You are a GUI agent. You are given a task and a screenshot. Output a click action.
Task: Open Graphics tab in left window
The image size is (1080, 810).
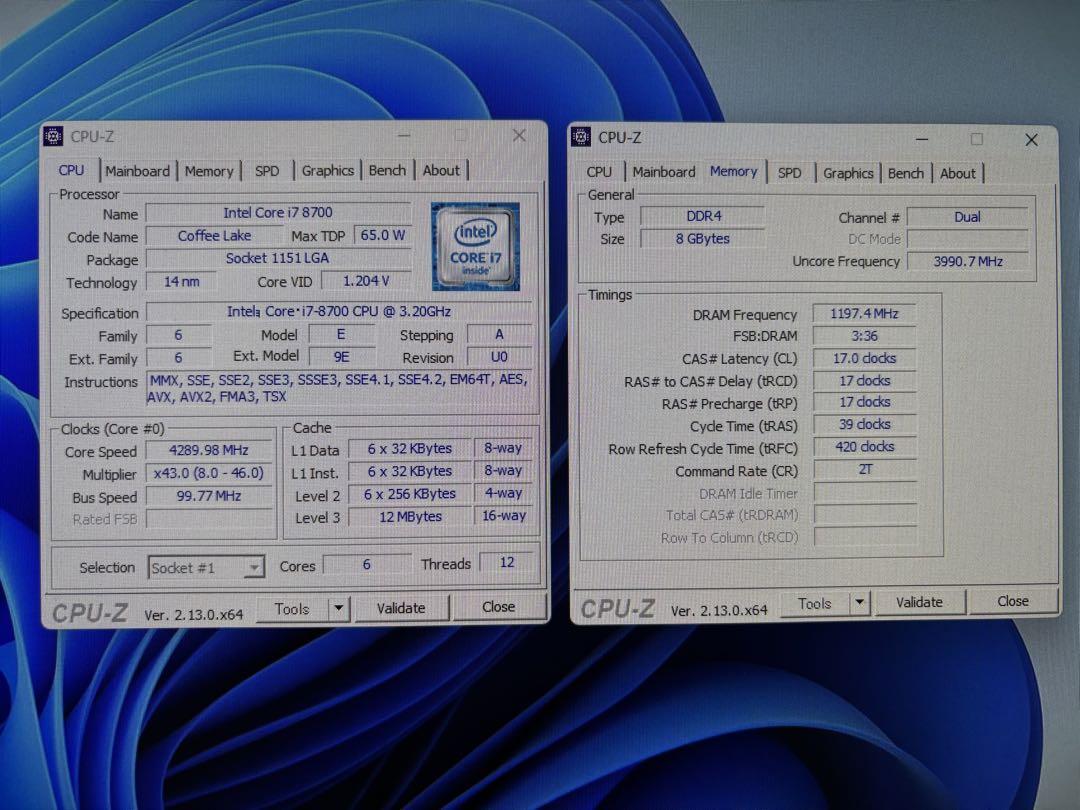(327, 170)
